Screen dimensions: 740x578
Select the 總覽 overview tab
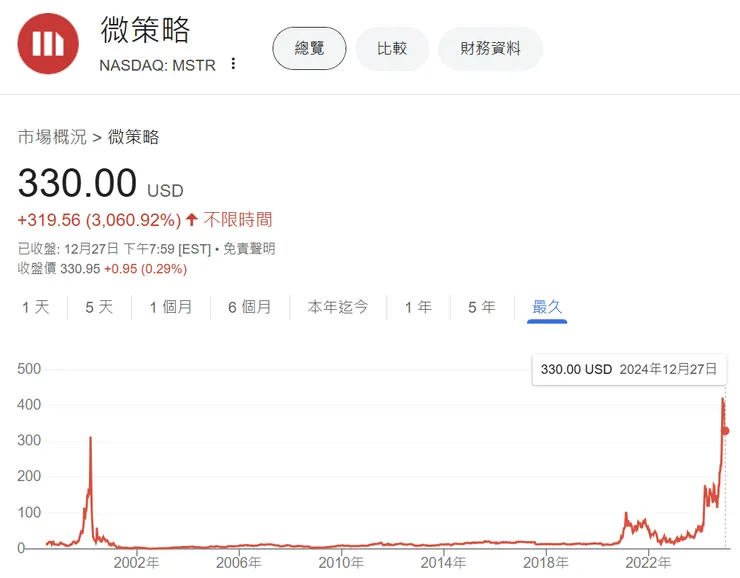coord(309,48)
